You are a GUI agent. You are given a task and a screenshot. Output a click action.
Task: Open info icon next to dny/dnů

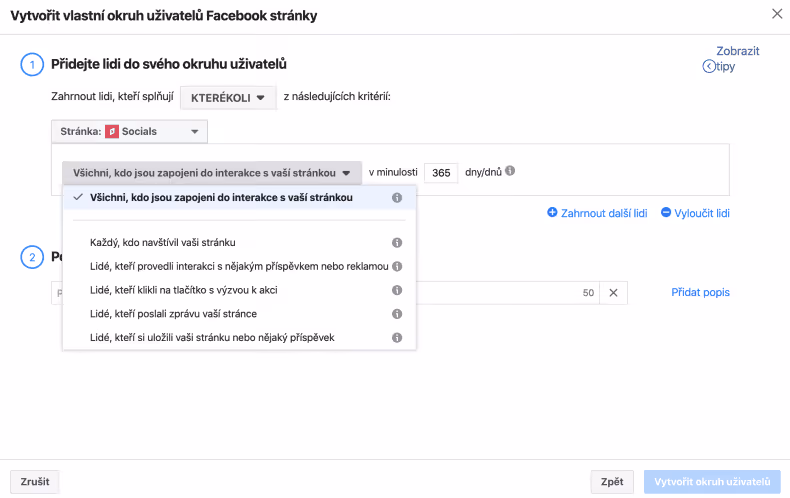(x=510, y=171)
